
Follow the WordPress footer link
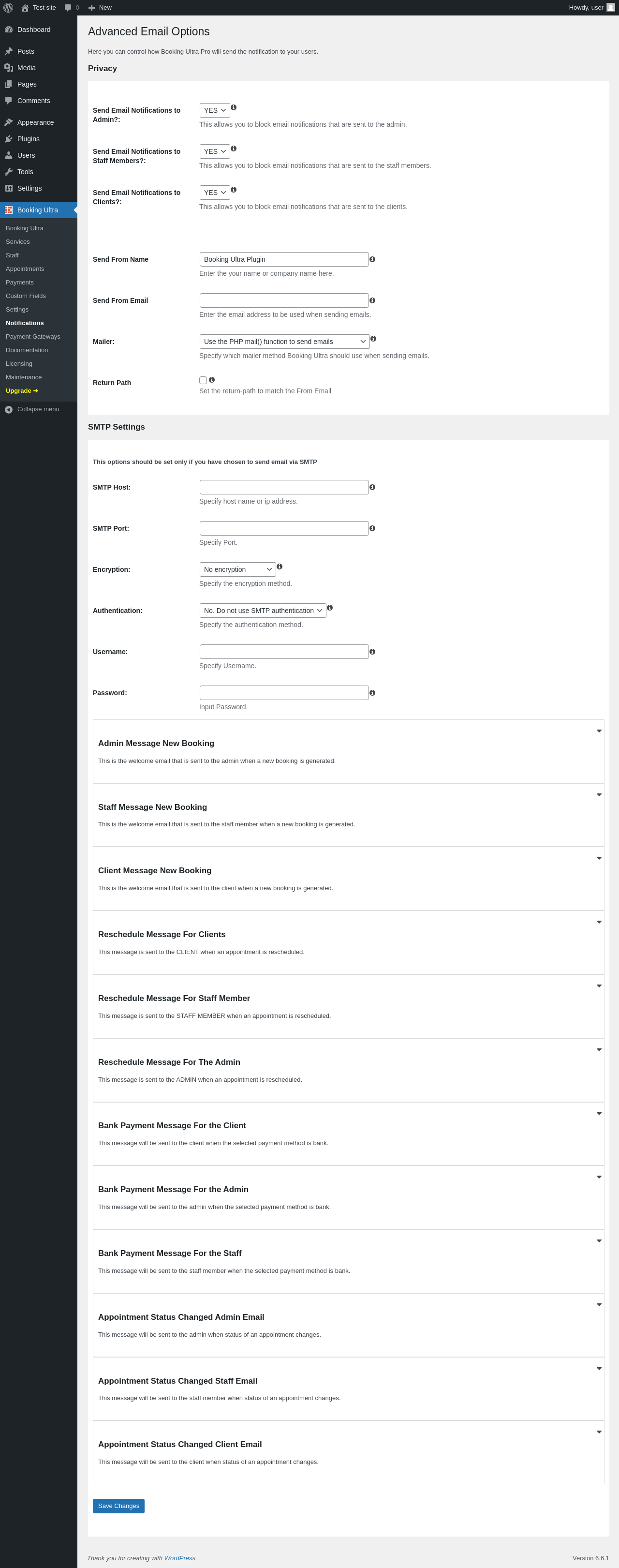click(x=179, y=1558)
